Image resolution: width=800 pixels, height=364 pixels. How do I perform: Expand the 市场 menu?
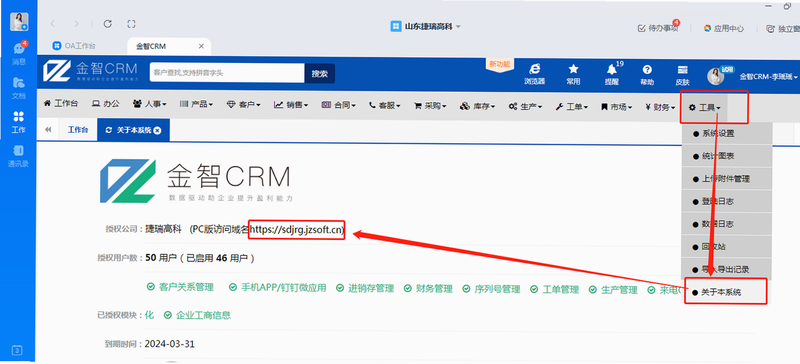click(x=616, y=106)
